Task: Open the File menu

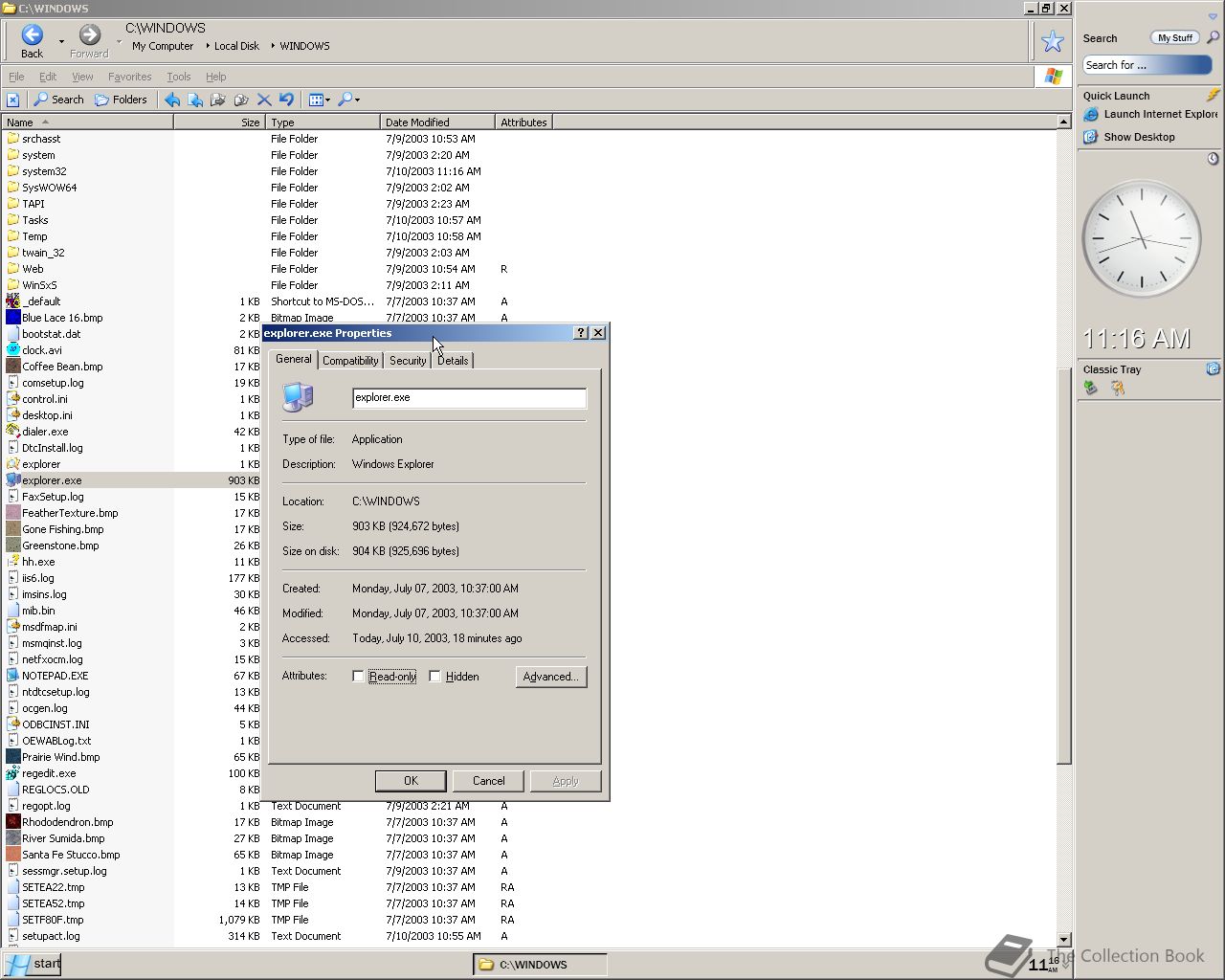Action: (x=16, y=77)
